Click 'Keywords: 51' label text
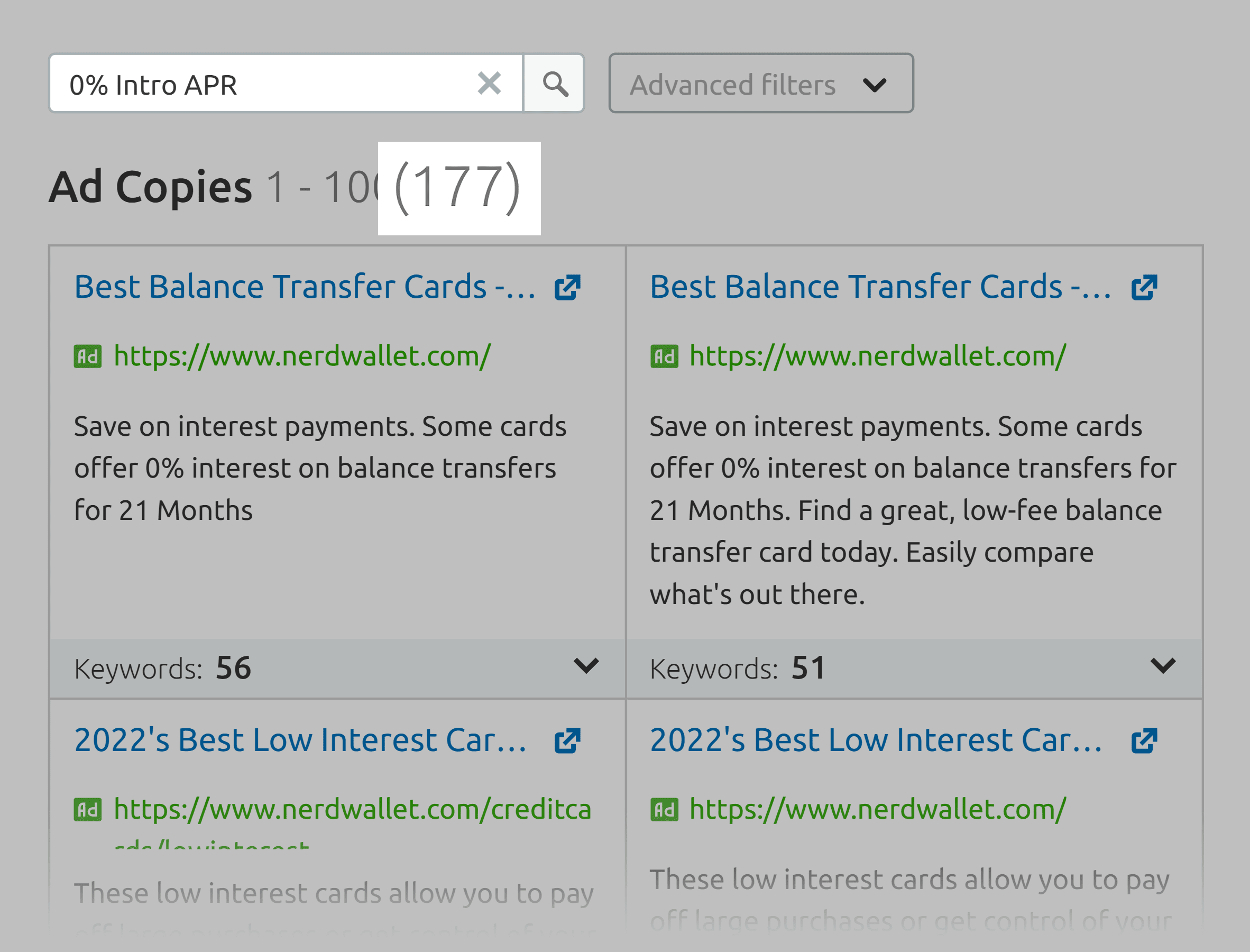The image size is (1250, 952). pyautogui.click(x=738, y=669)
